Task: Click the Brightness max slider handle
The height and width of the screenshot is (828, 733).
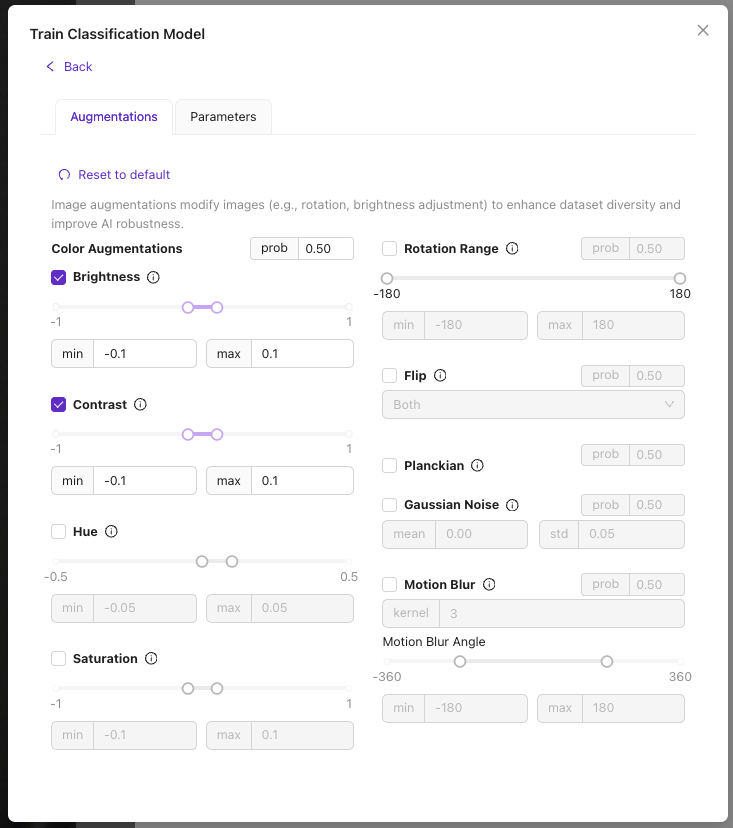Action: coord(217,307)
